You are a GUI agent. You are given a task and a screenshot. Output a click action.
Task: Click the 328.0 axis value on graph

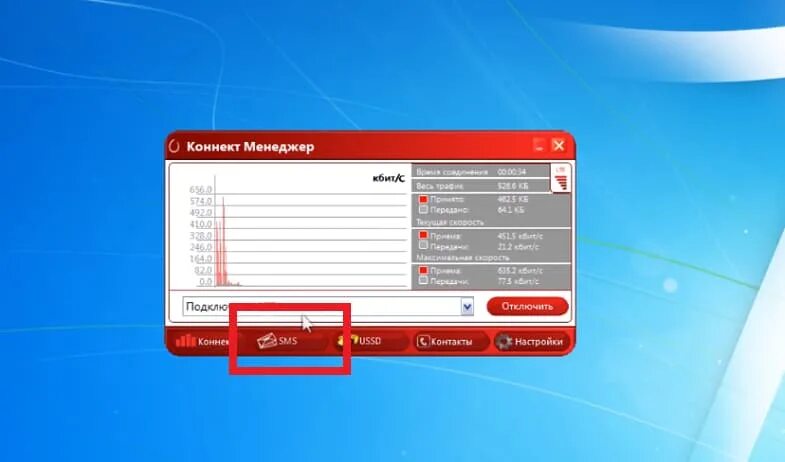[200, 236]
